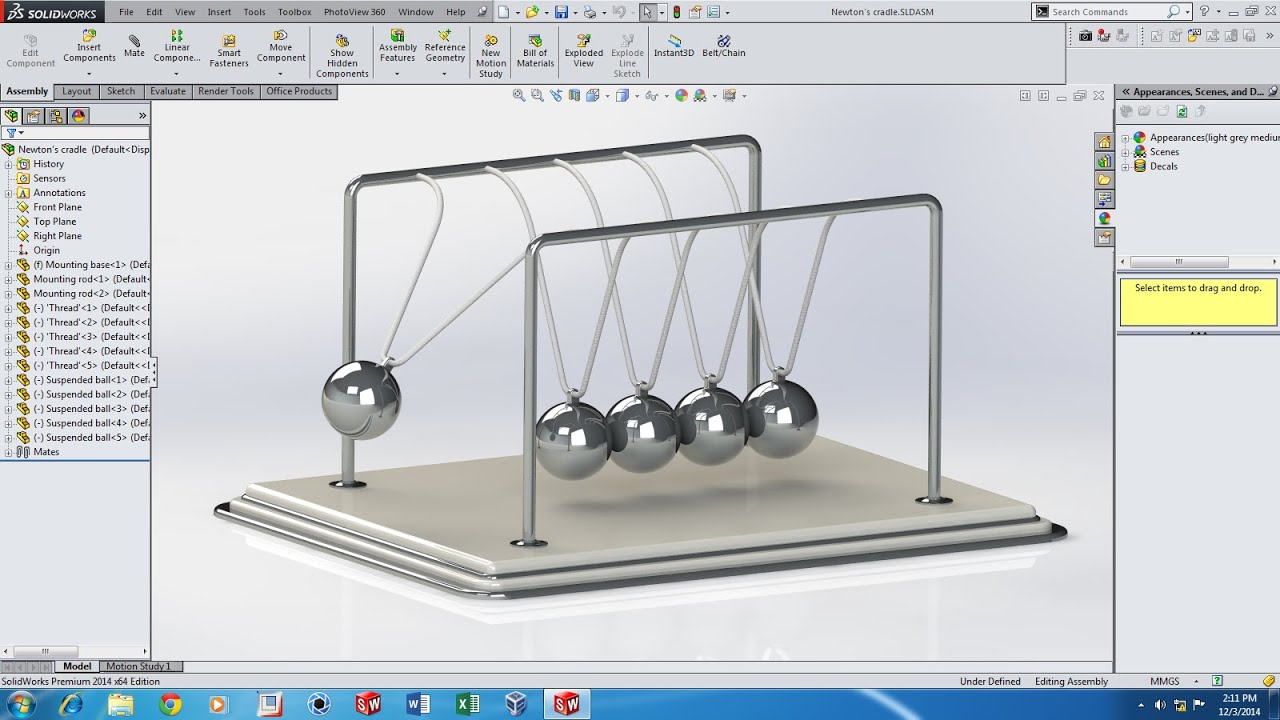Expand the Scenes node

point(1125,152)
